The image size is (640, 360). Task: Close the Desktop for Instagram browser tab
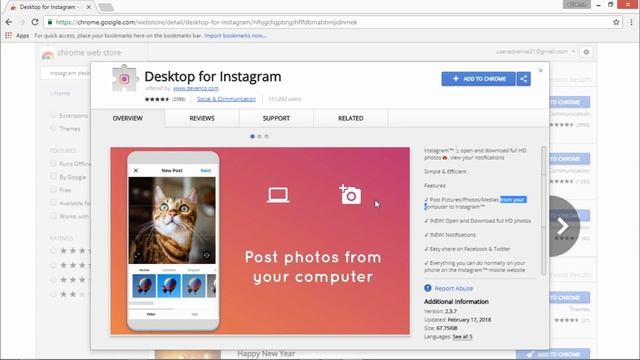89,7
